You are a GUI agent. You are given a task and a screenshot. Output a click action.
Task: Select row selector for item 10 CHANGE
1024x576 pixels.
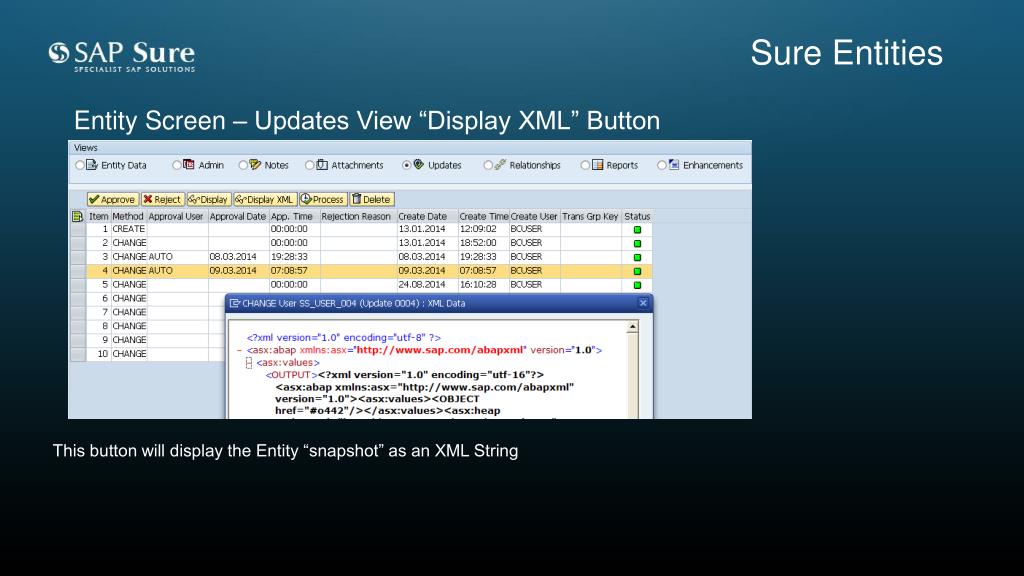(x=78, y=354)
